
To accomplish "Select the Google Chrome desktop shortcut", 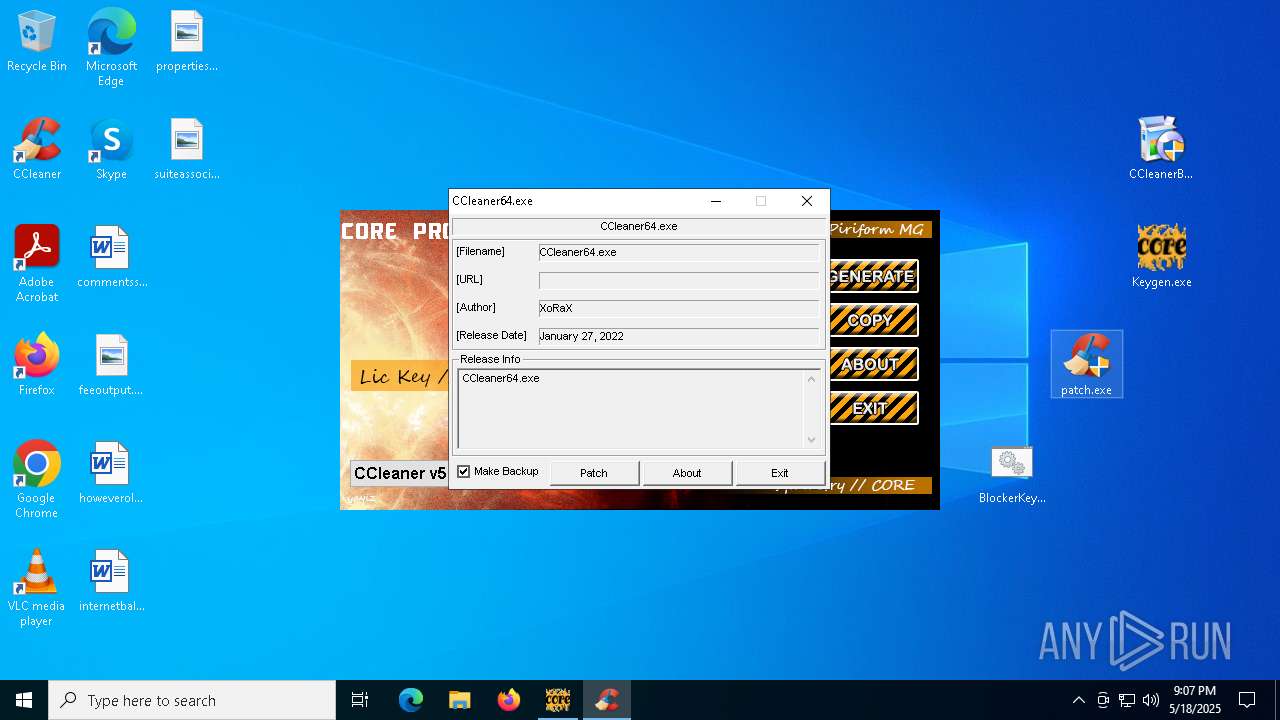I will coord(37,480).
